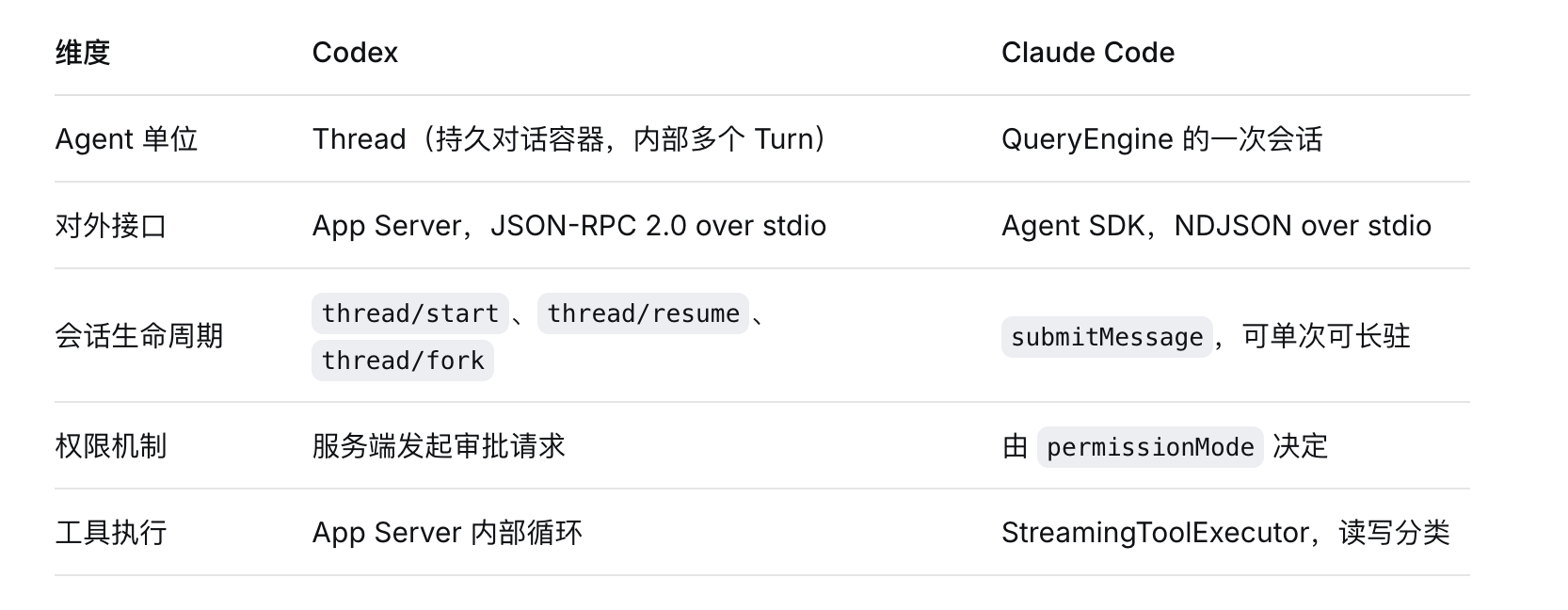Click the submitMessage code tag

click(x=1107, y=337)
